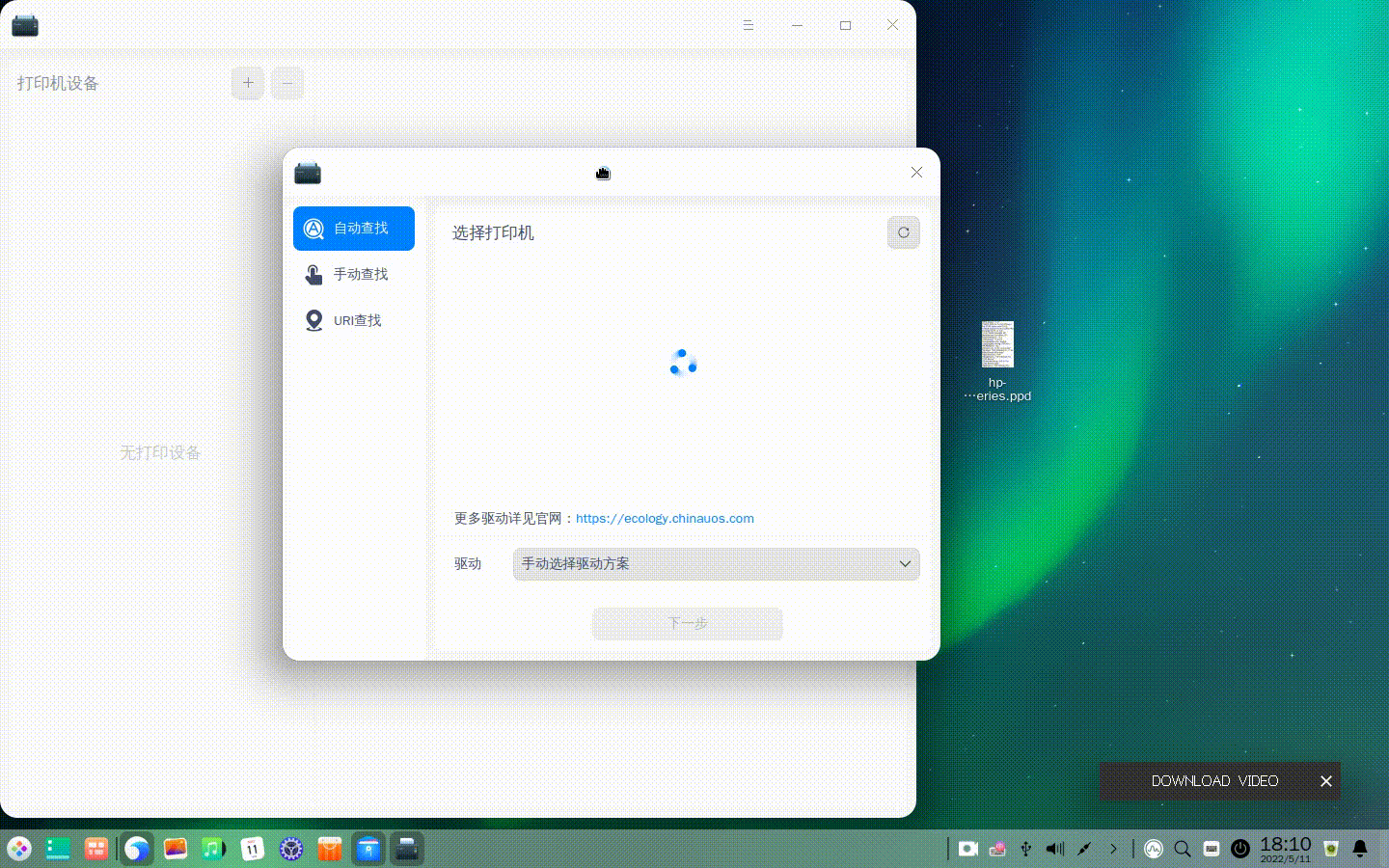This screenshot has height=868, width=1389.
Task: Click the plus icon to add a printer
Action: 248,83
